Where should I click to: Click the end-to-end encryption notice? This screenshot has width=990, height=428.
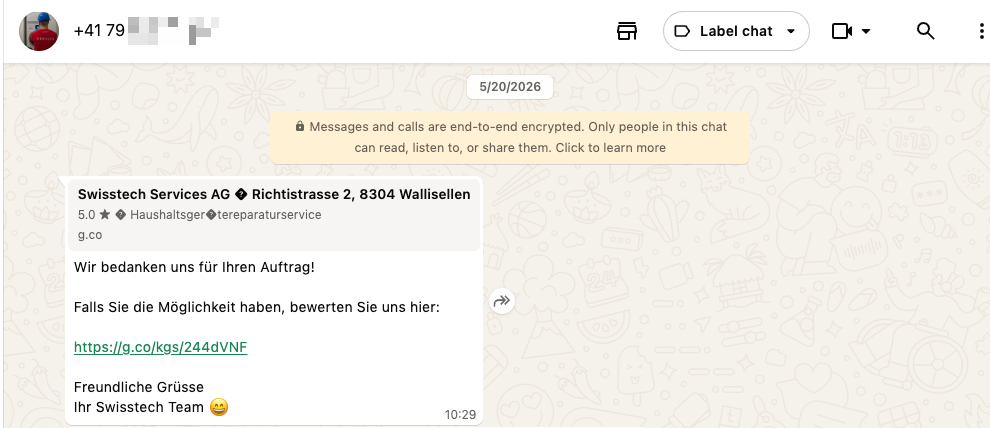(x=510, y=138)
